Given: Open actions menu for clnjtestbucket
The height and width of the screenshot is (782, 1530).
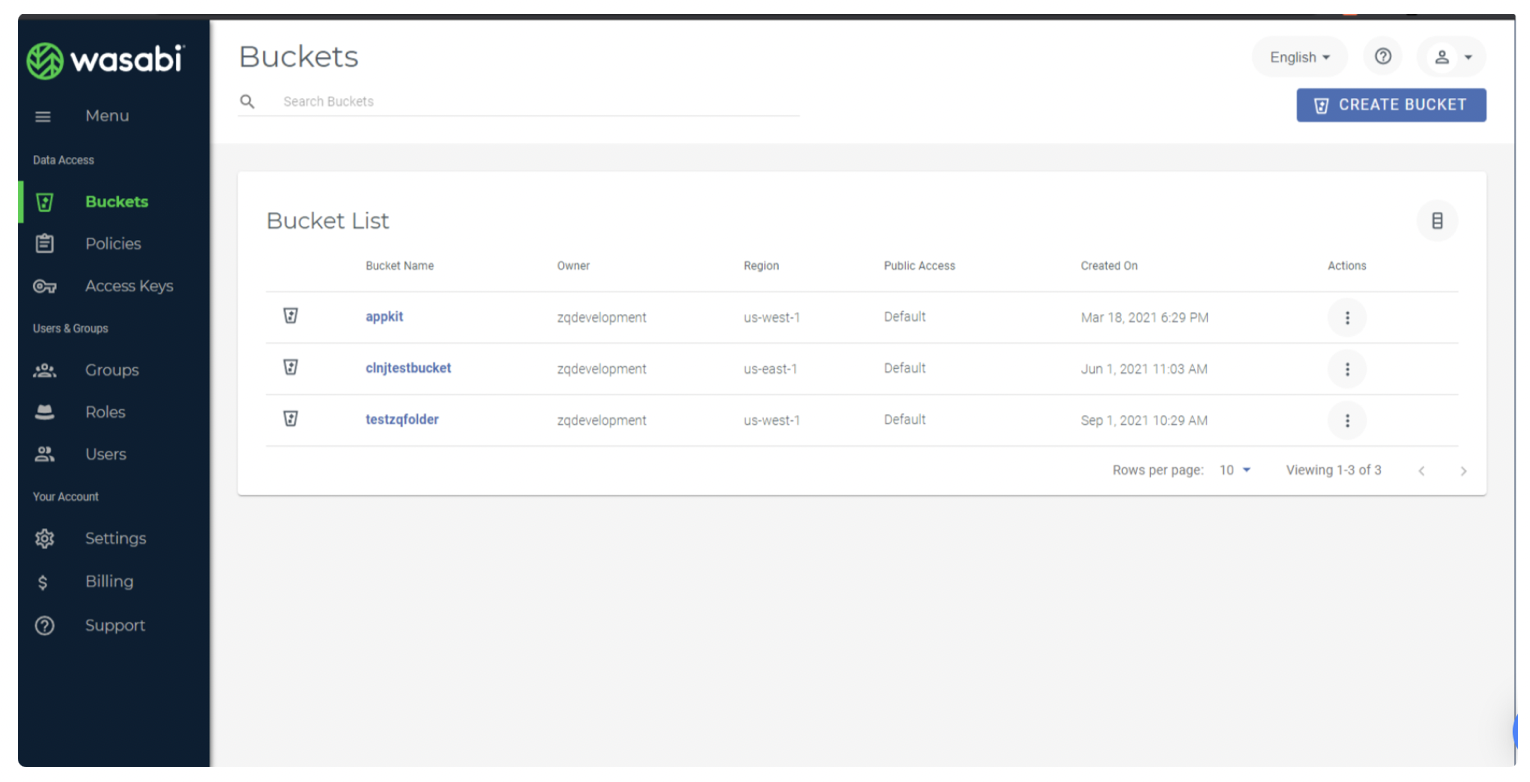Looking at the screenshot, I should [1347, 369].
